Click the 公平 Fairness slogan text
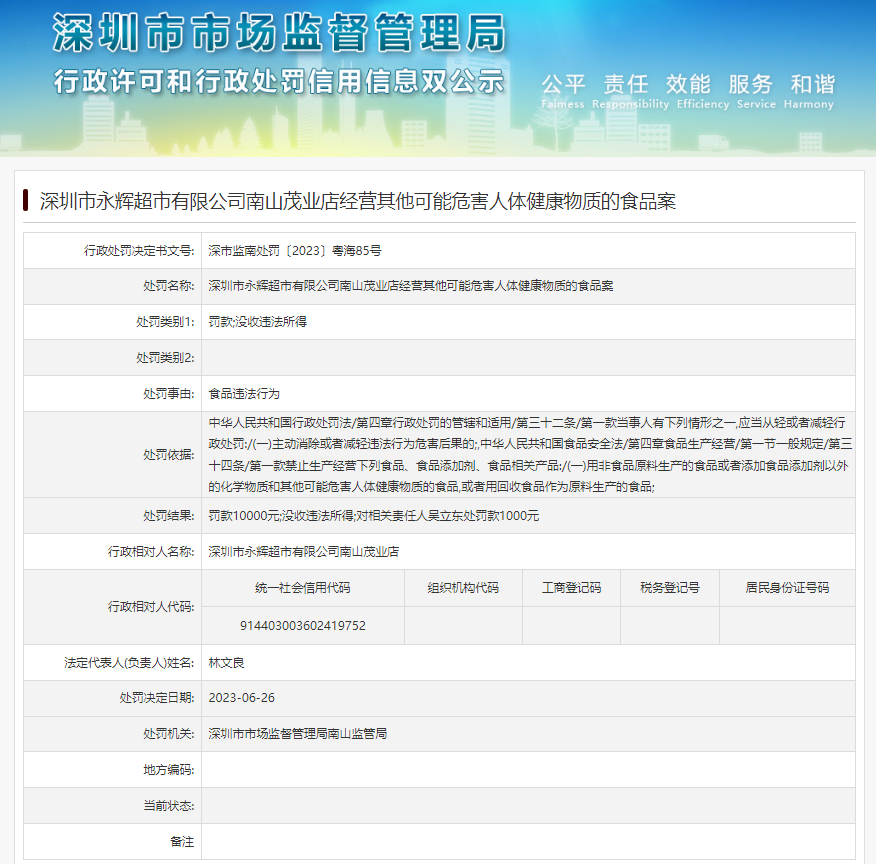The image size is (876, 864). [563, 91]
